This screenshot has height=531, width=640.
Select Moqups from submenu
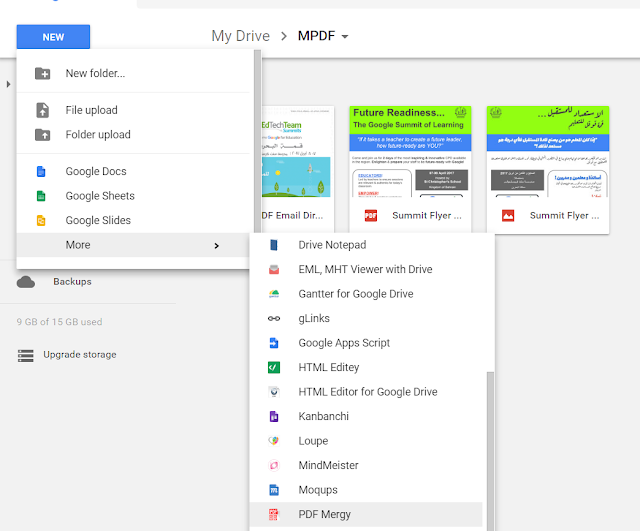point(366,490)
